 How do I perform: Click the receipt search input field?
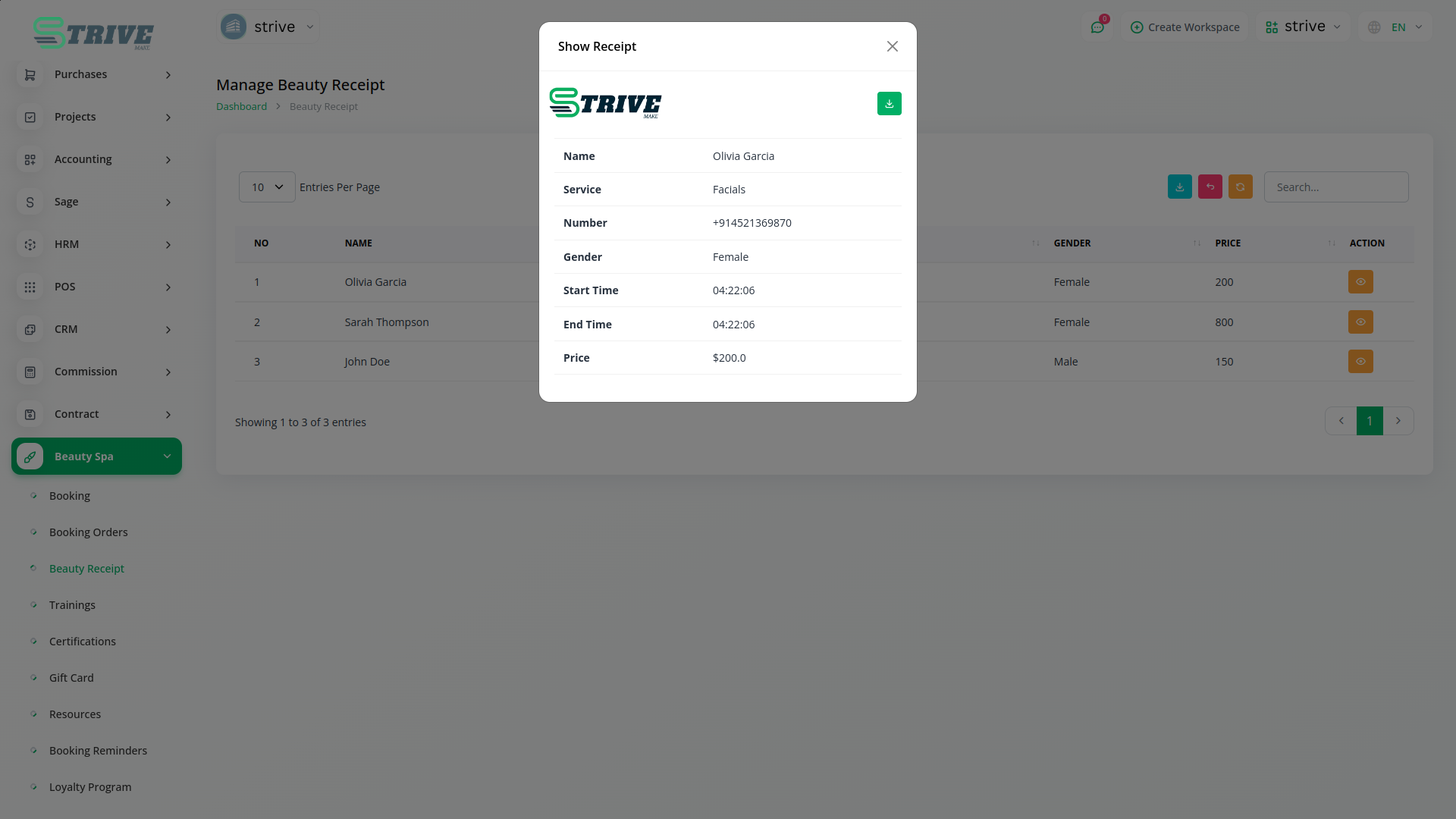[1335, 187]
